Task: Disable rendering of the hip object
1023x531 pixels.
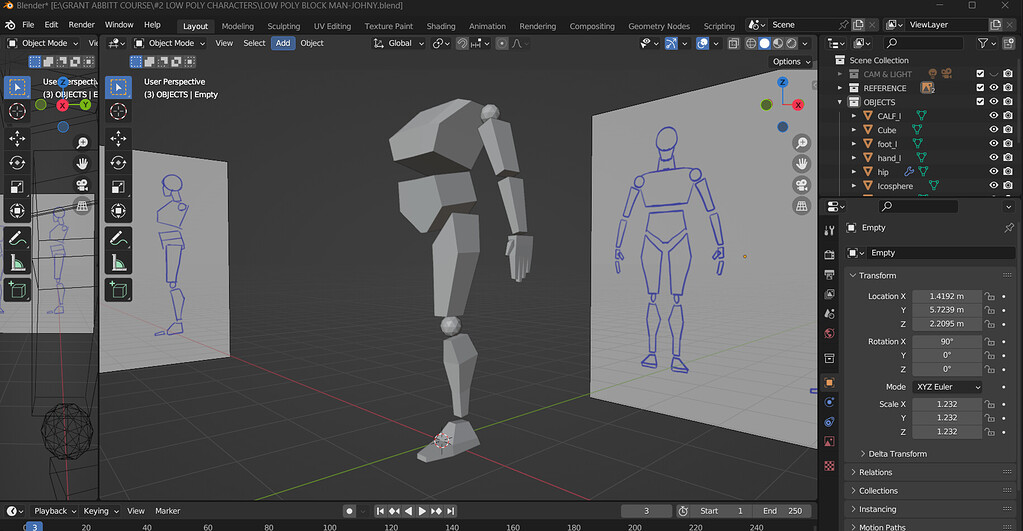Action: point(1008,172)
